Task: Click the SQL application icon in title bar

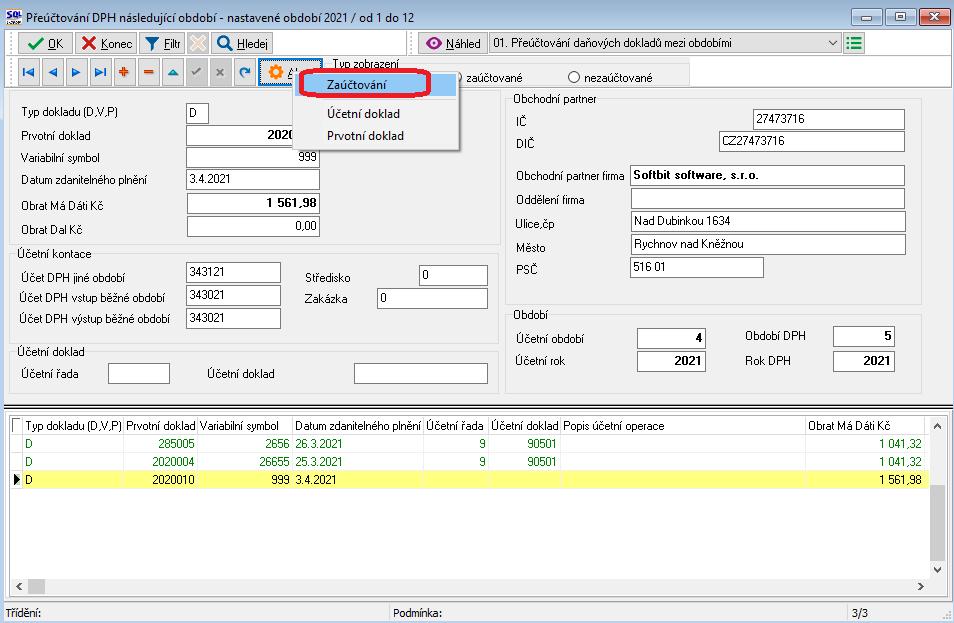Action: 13,16
